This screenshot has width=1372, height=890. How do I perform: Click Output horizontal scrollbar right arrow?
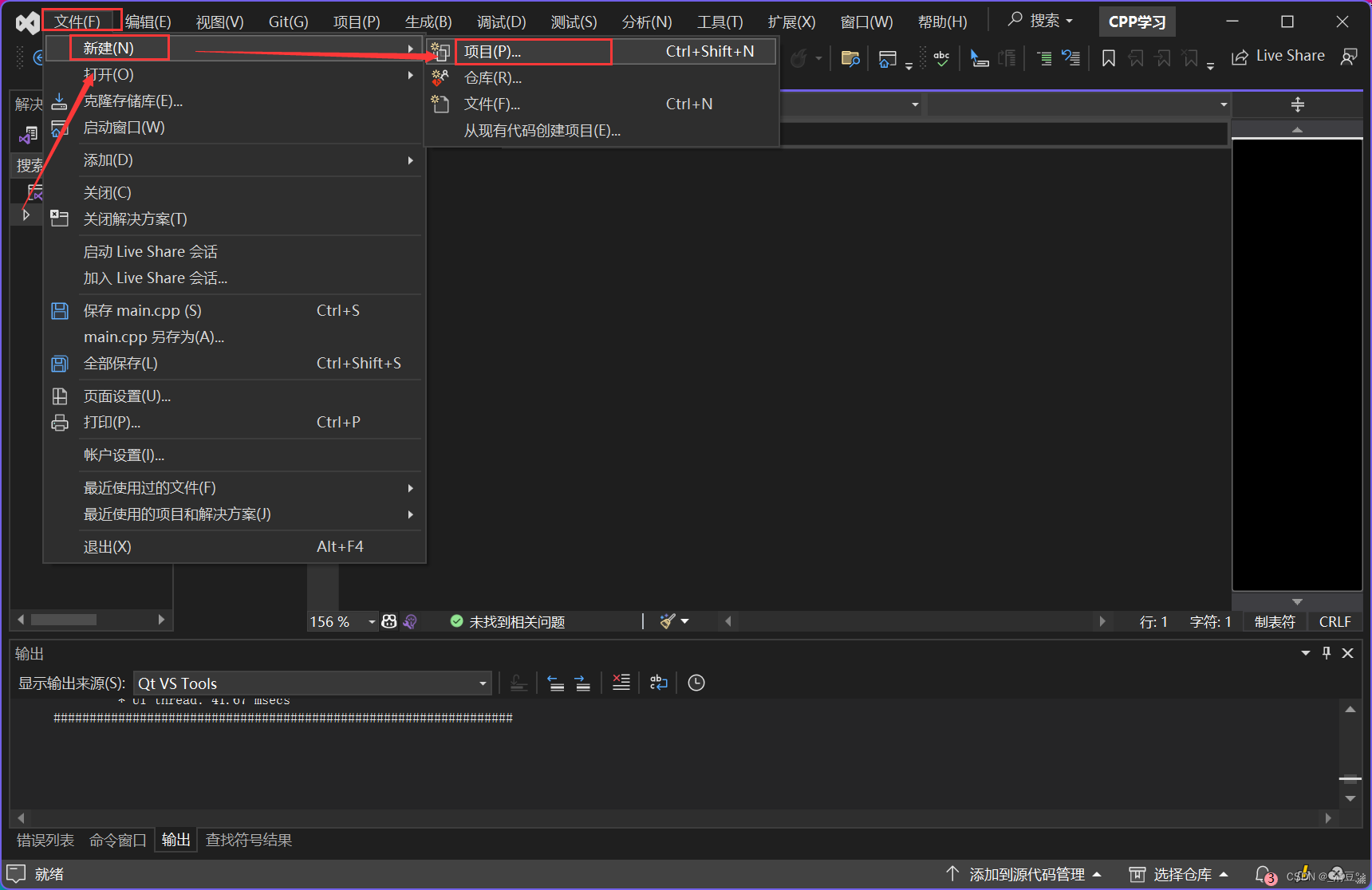(x=1328, y=817)
